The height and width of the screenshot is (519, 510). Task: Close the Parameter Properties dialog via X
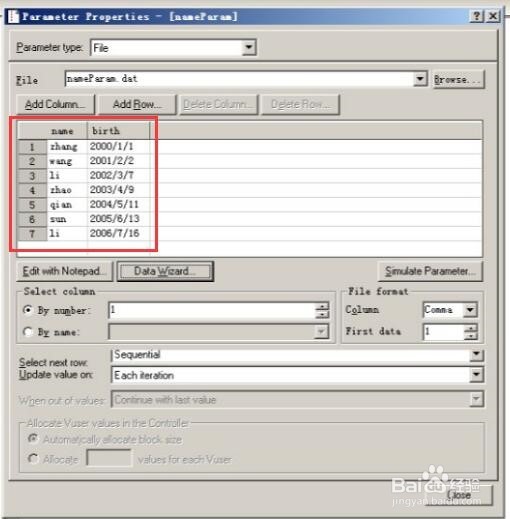pos(493,16)
